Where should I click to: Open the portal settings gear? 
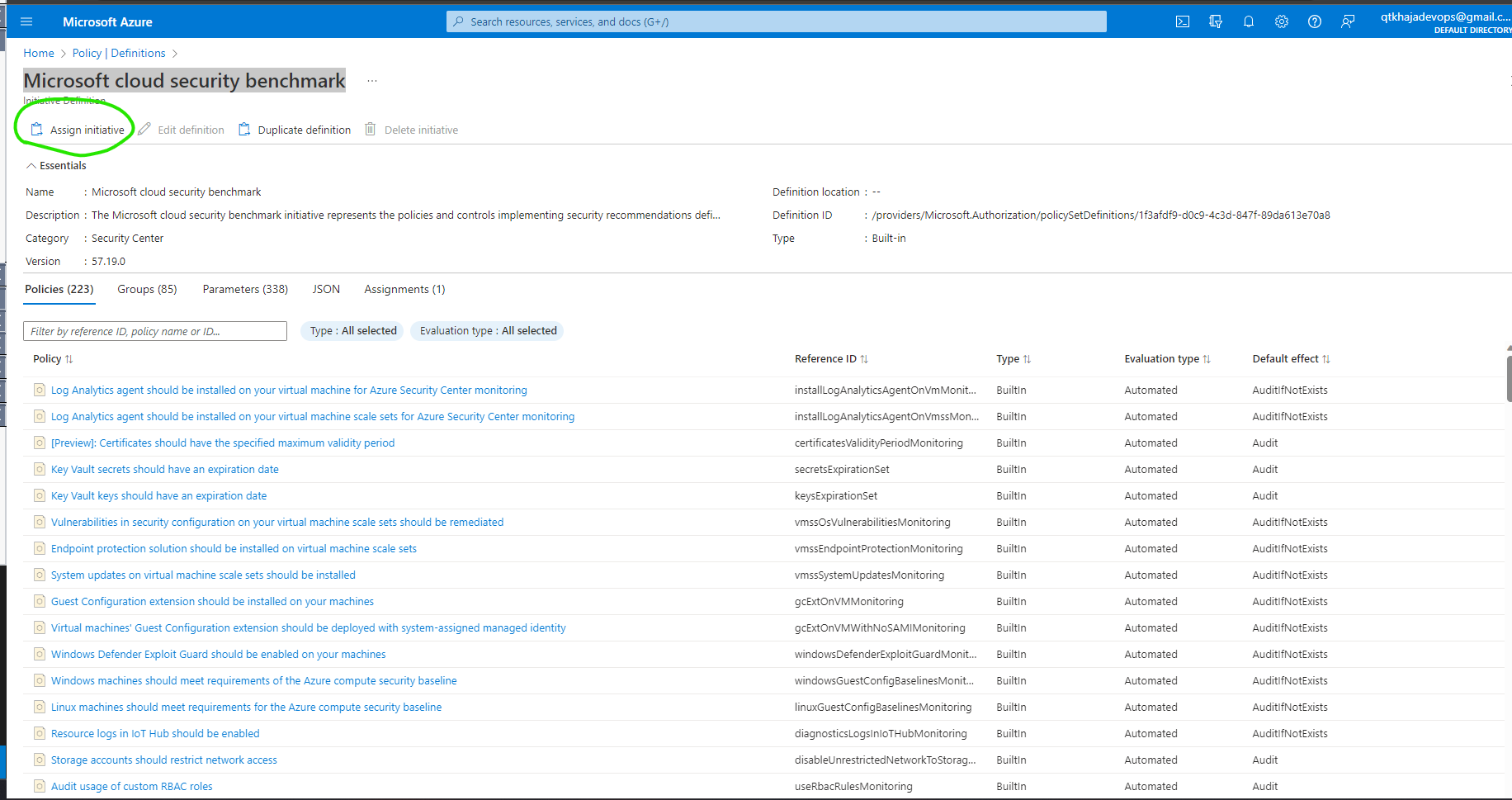(1281, 21)
